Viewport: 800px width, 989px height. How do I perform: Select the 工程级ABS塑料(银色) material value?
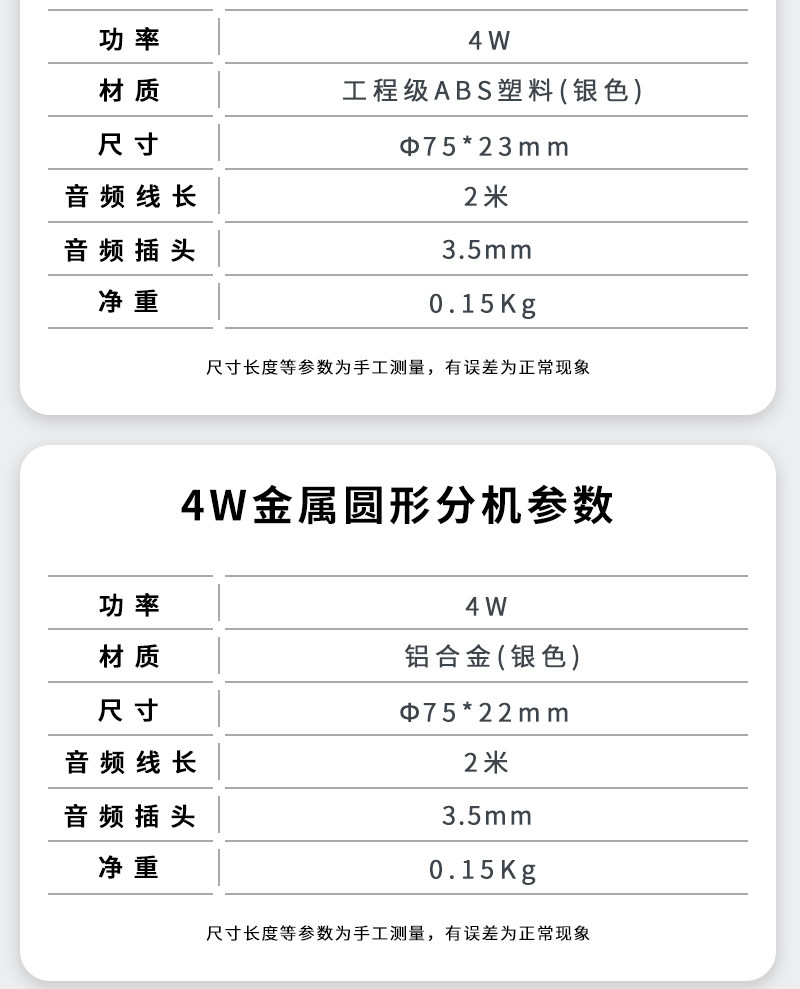click(x=492, y=91)
